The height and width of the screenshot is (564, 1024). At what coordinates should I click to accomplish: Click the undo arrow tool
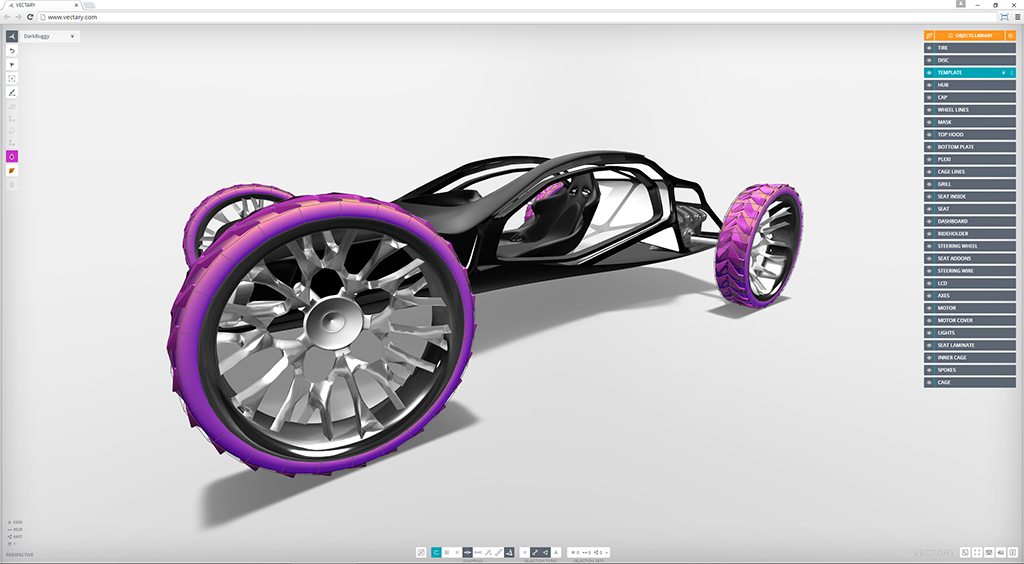[12, 50]
